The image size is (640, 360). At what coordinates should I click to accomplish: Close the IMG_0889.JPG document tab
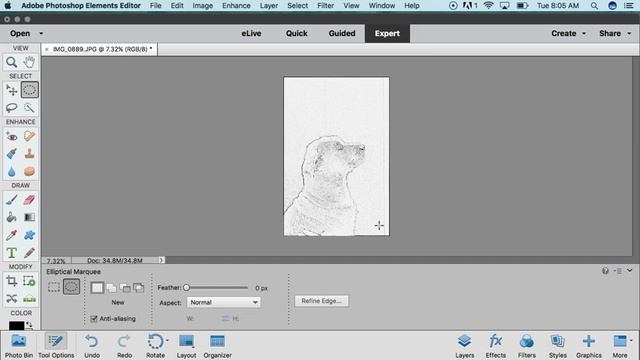click(x=47, y=49)
